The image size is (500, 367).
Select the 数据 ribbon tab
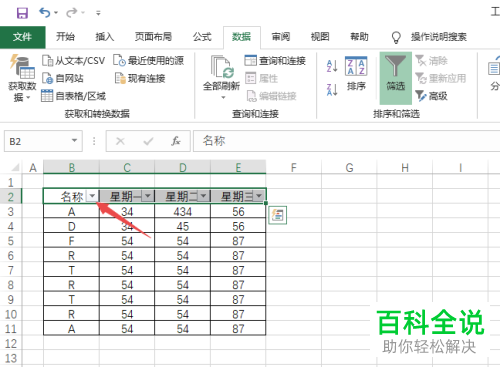pyautogui.click(x=242, y=37)
